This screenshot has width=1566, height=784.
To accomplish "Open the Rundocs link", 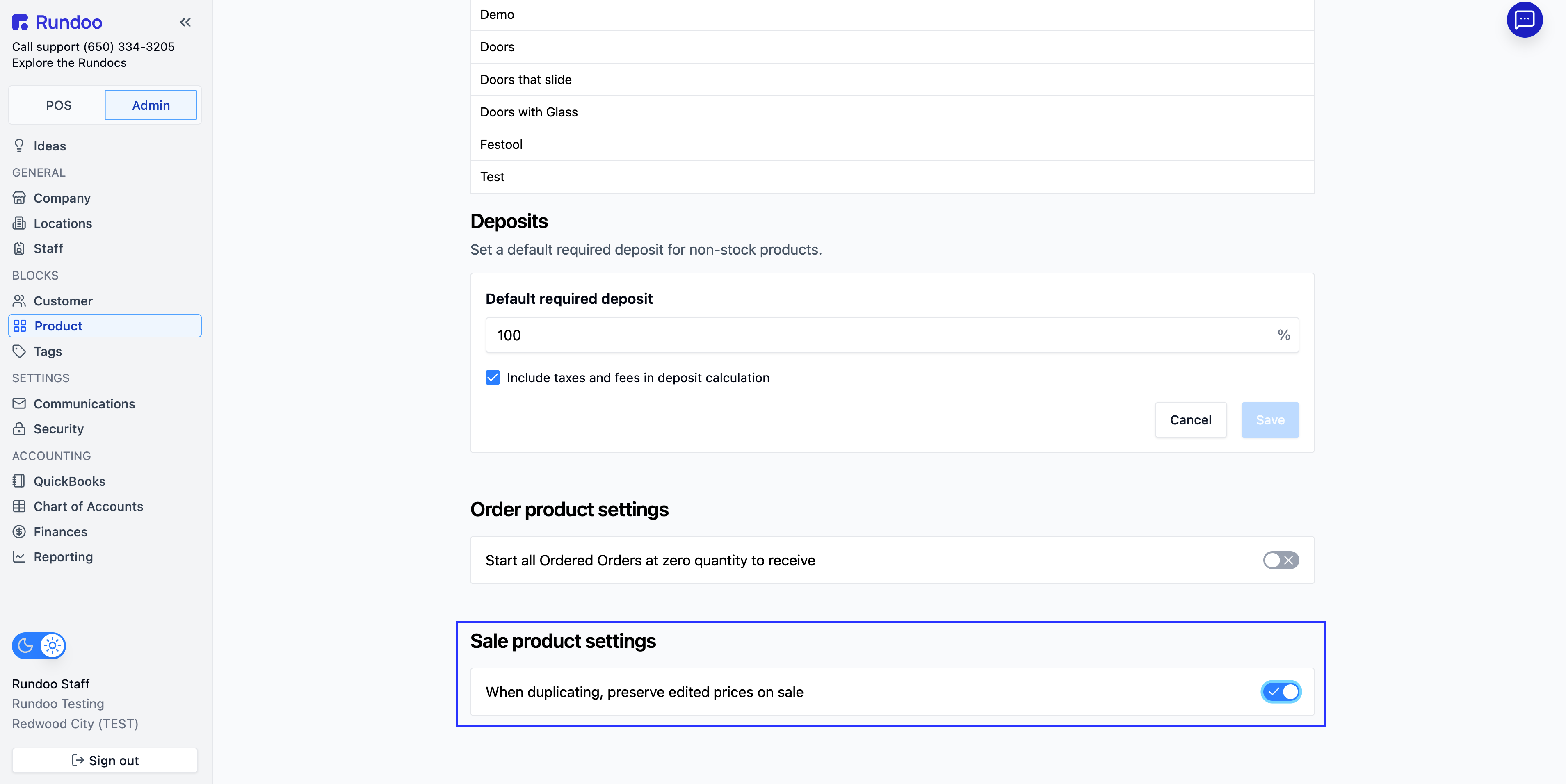I will [102, 63].
